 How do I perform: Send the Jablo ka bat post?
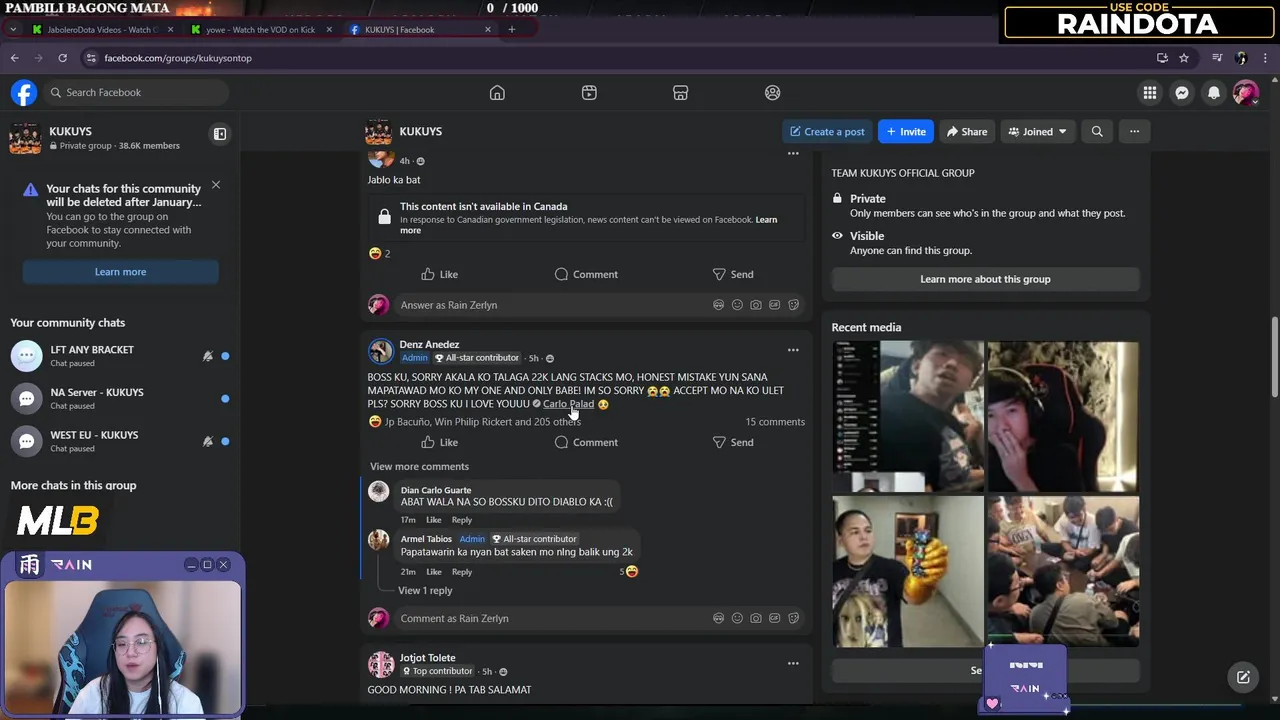(x=733, y=274)
